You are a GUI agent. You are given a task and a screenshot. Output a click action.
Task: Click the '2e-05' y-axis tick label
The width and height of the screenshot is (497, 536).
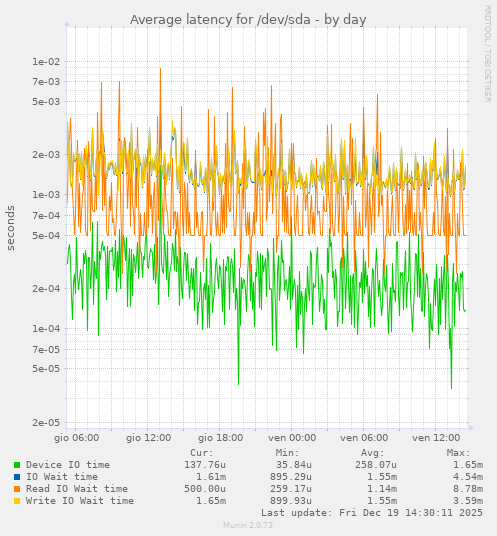tap(46, 423)
